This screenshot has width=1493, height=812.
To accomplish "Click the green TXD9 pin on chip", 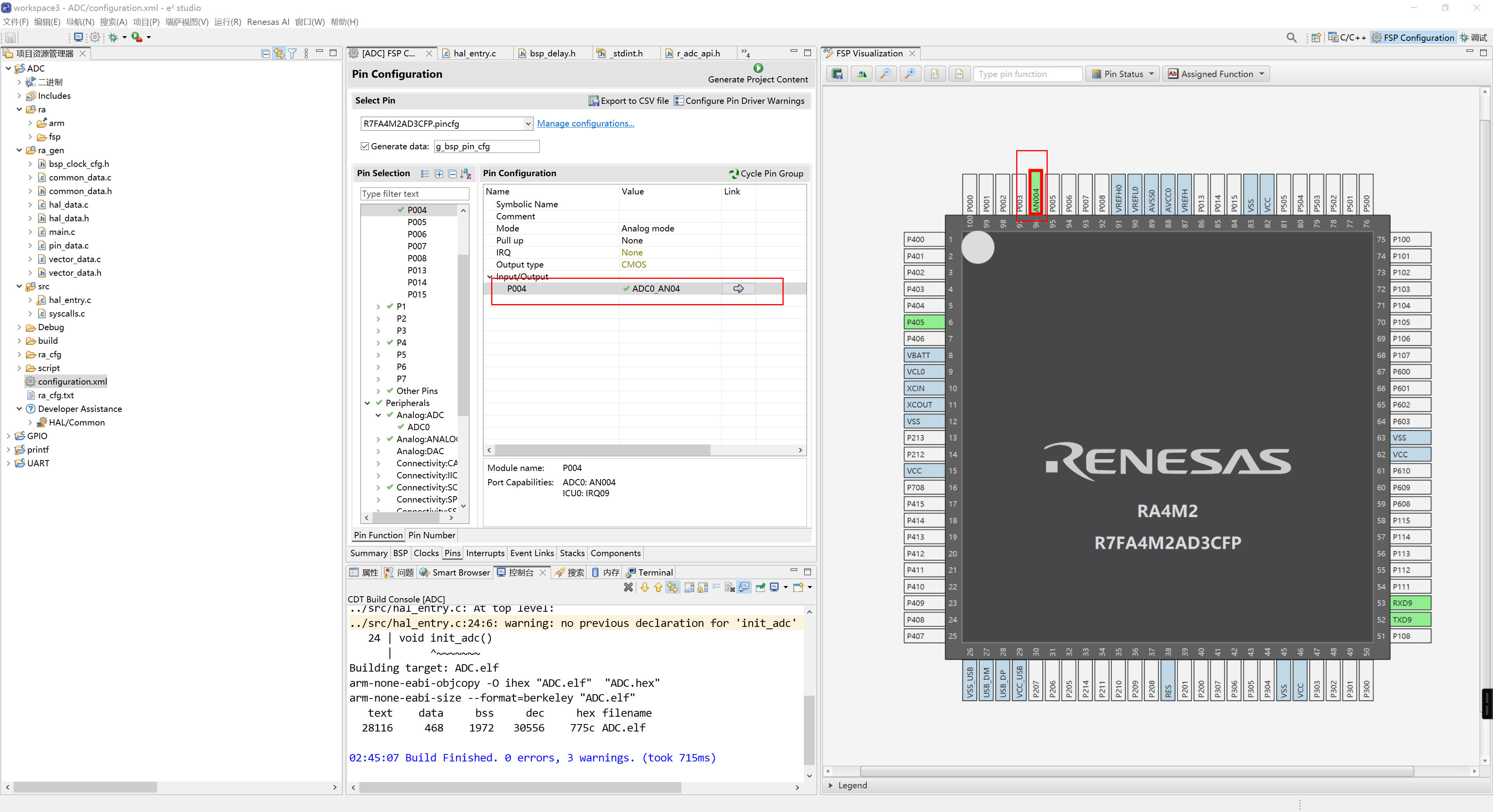I will [x=1410, y=619].
